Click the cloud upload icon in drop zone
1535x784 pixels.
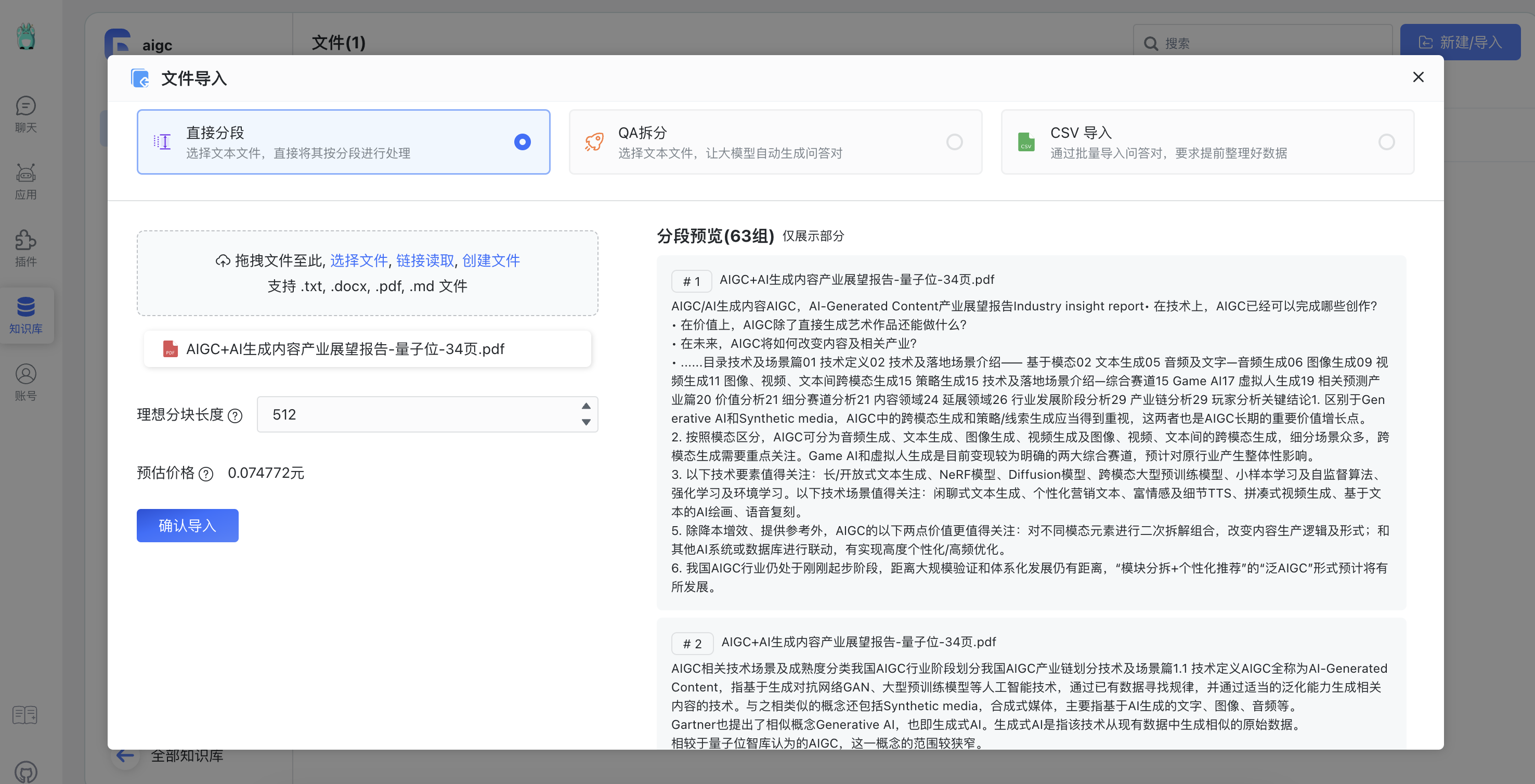(222, 261)
